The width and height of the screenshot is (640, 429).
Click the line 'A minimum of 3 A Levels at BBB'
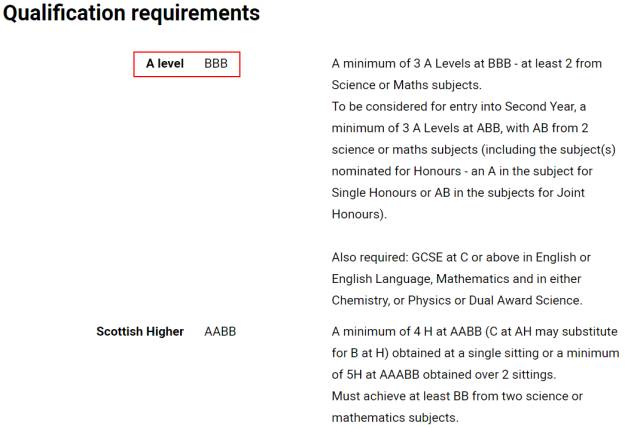(x=467, y=64)
